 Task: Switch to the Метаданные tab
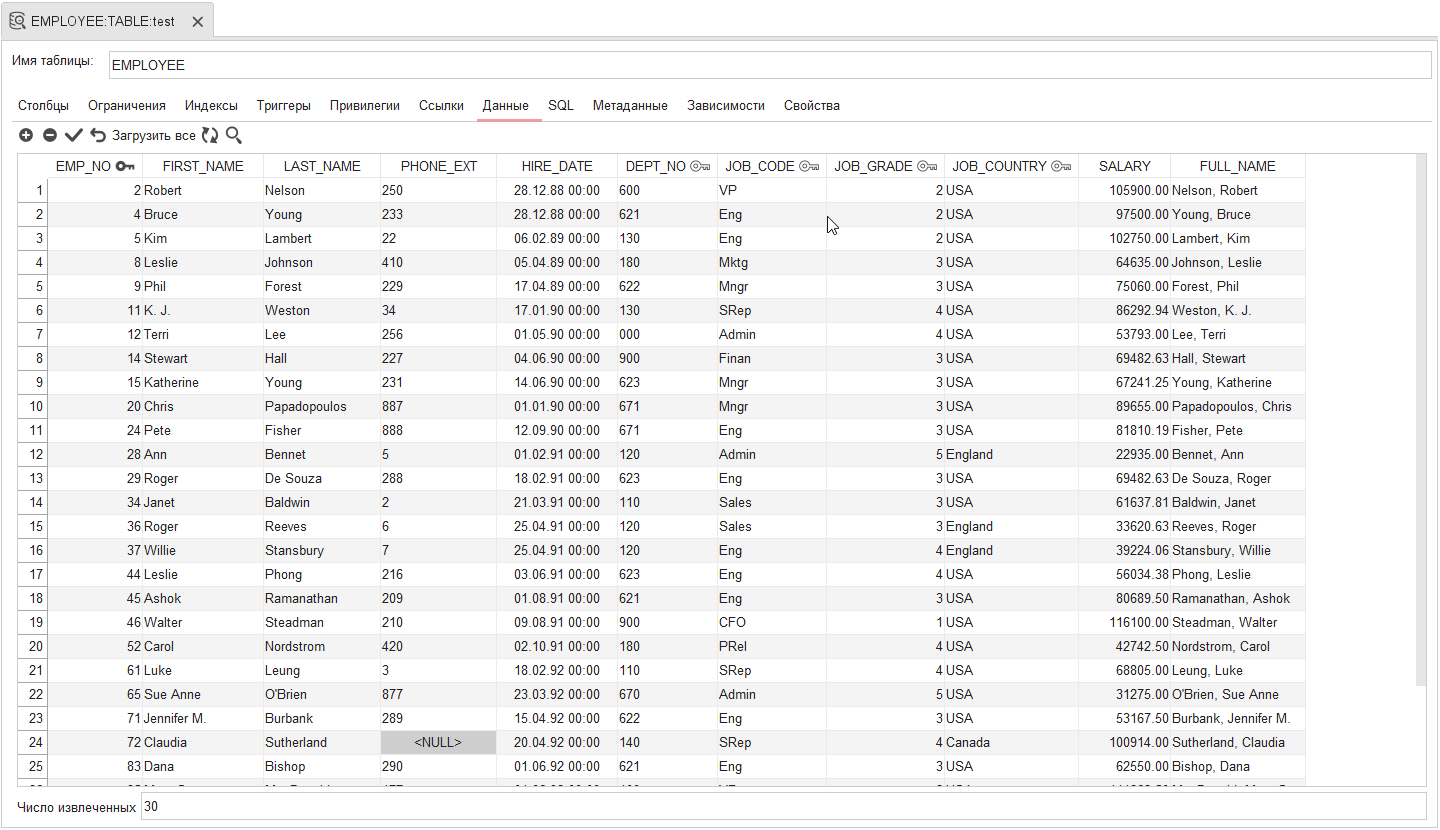[630, 105]
